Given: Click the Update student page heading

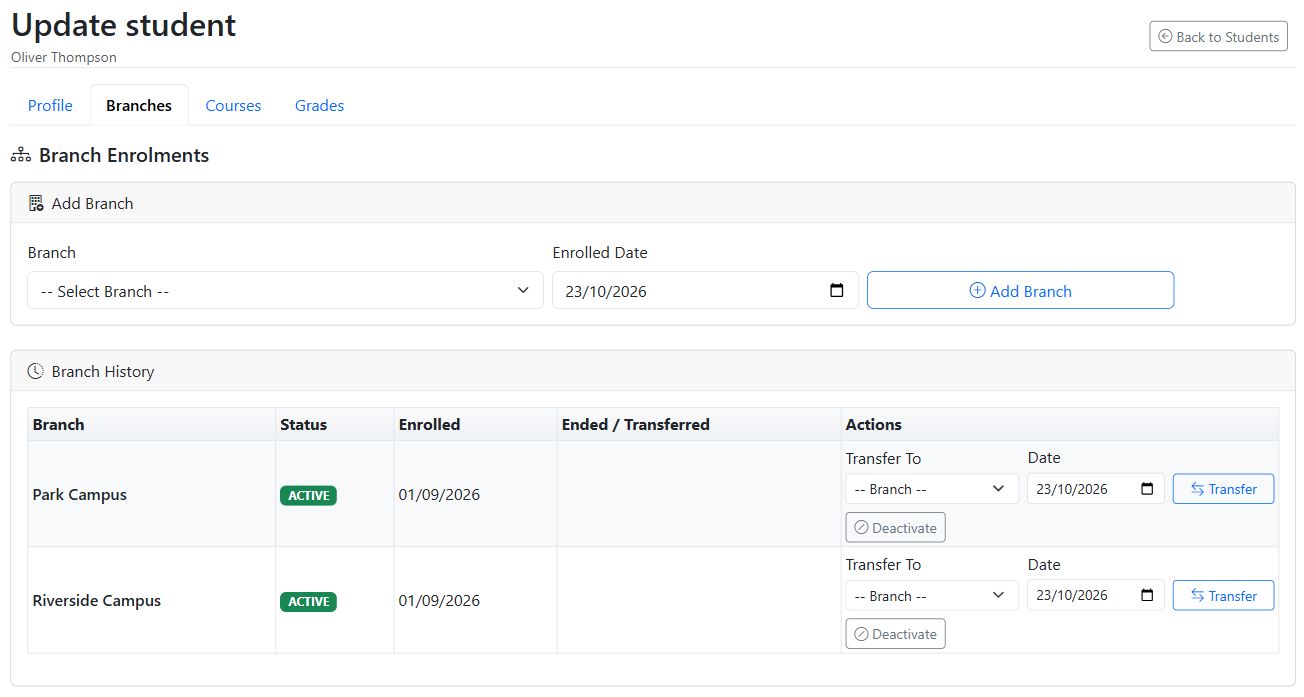Looking at the screenshot, I should [x=124, y=25].
